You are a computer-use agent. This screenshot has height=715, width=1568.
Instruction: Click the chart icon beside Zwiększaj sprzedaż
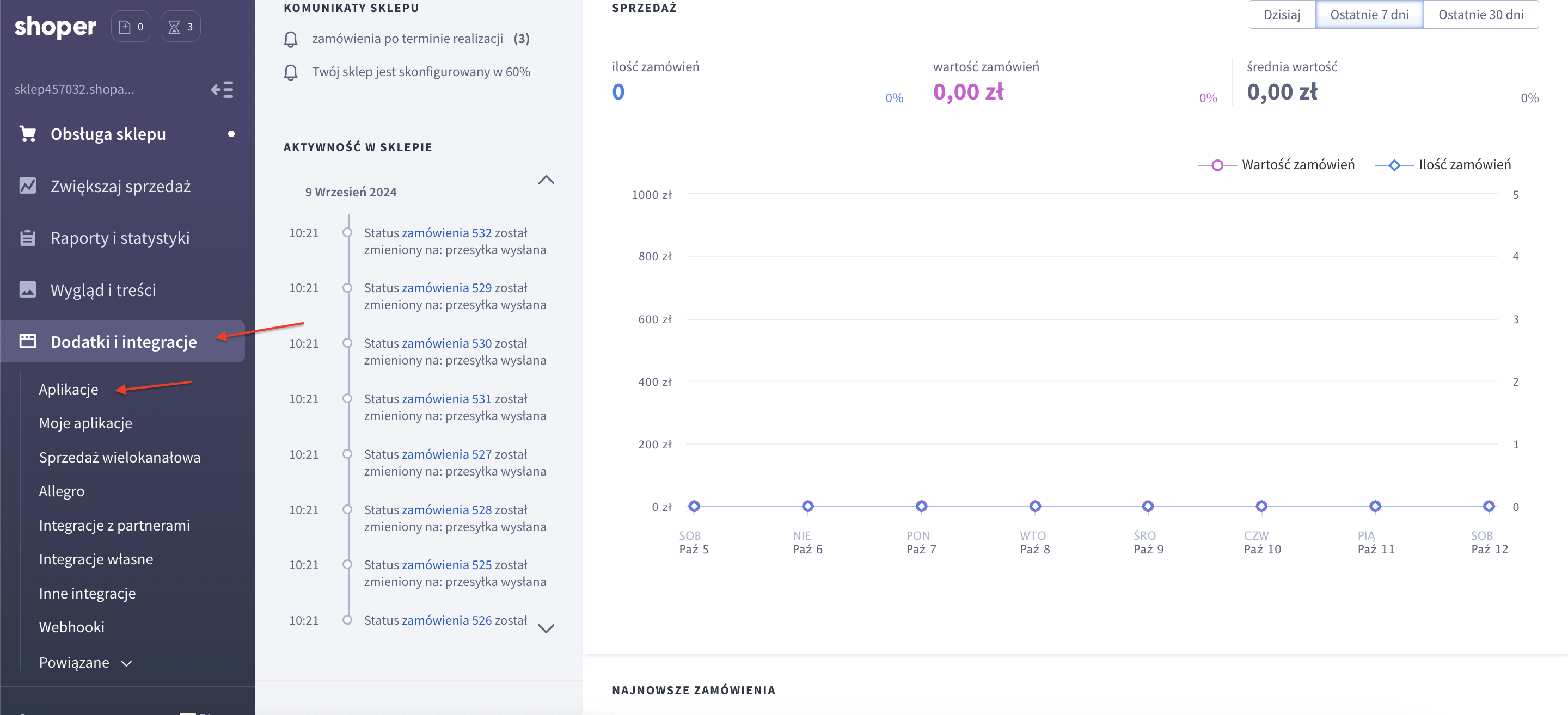27,186
